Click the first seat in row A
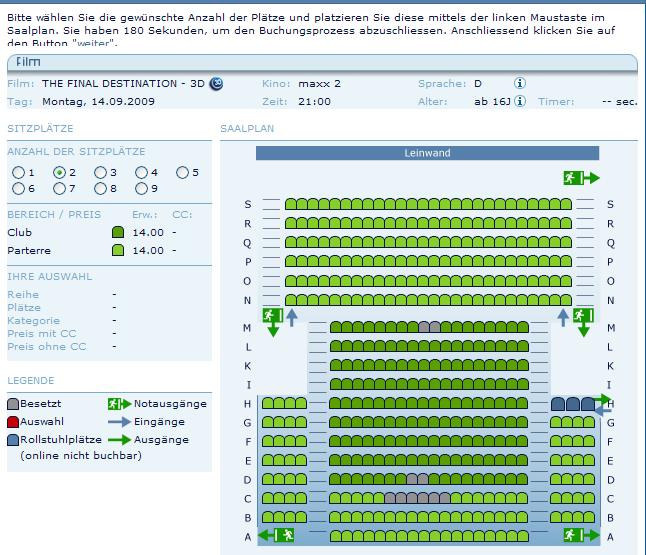The width and height of the screenshot is (646, 555). [335, 536]
